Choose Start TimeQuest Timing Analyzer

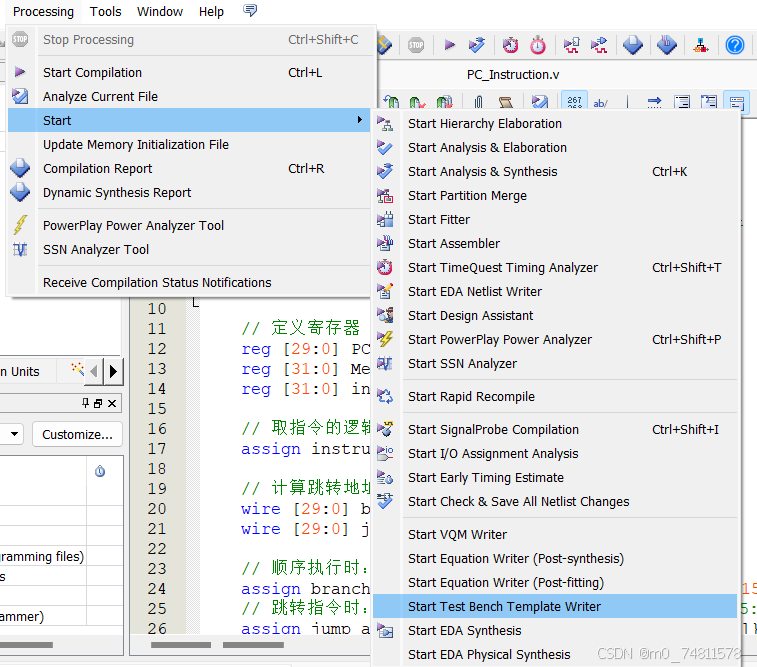tap(555, 267)
